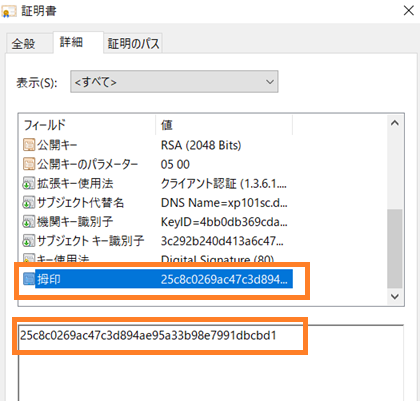This screenshot has height=401, width=420.
Task: Click the dropdown chevron arrow in 表示 combo box
Action: coord(270,82)
